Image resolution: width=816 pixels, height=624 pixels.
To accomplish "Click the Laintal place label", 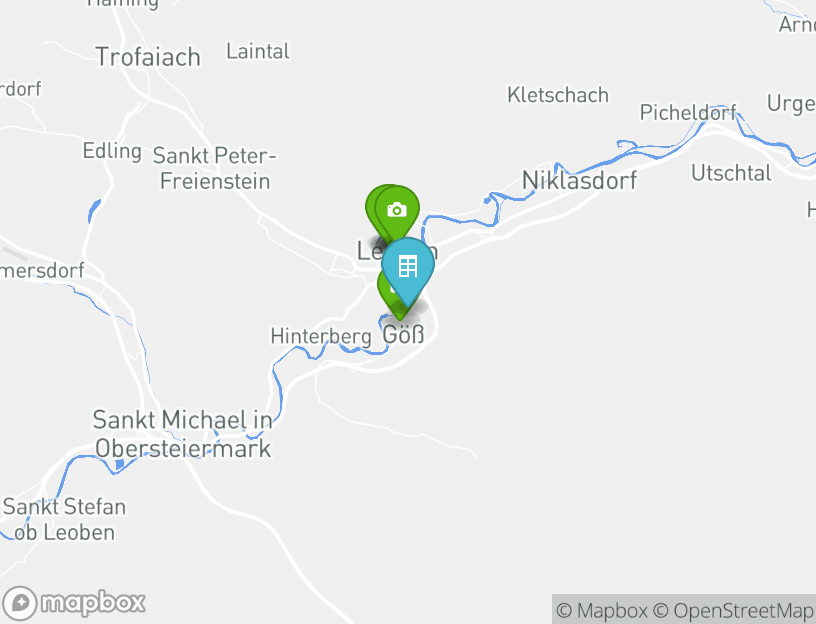I will (x=258, y=51).
